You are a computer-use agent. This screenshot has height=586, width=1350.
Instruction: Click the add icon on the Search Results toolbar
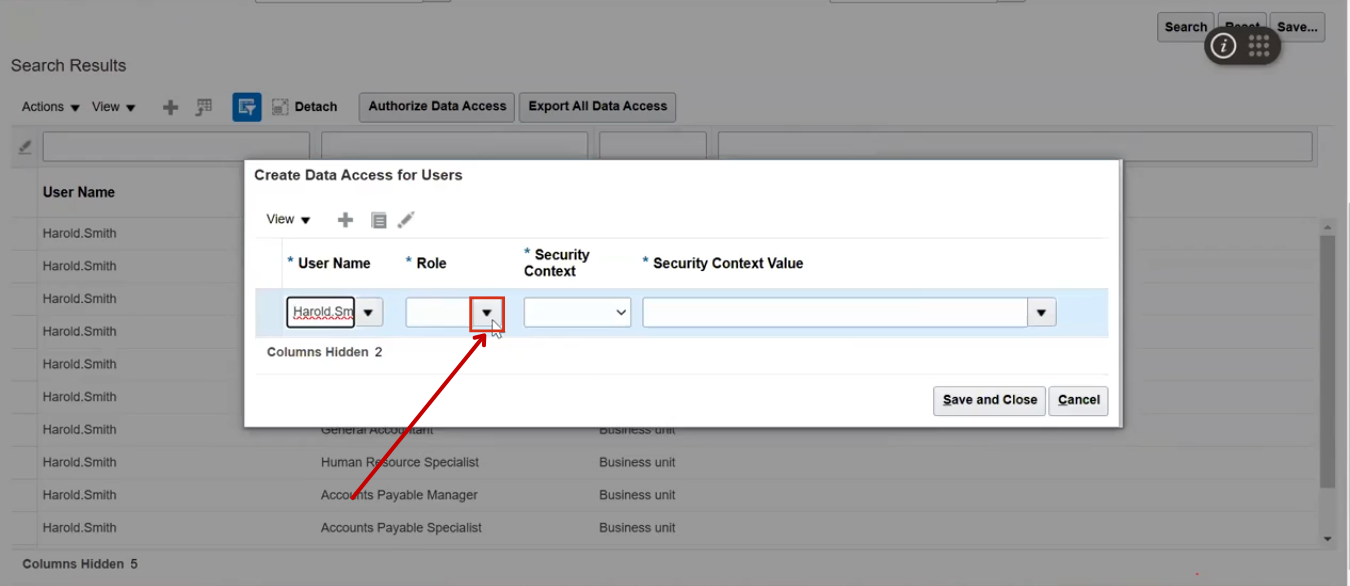170,106
